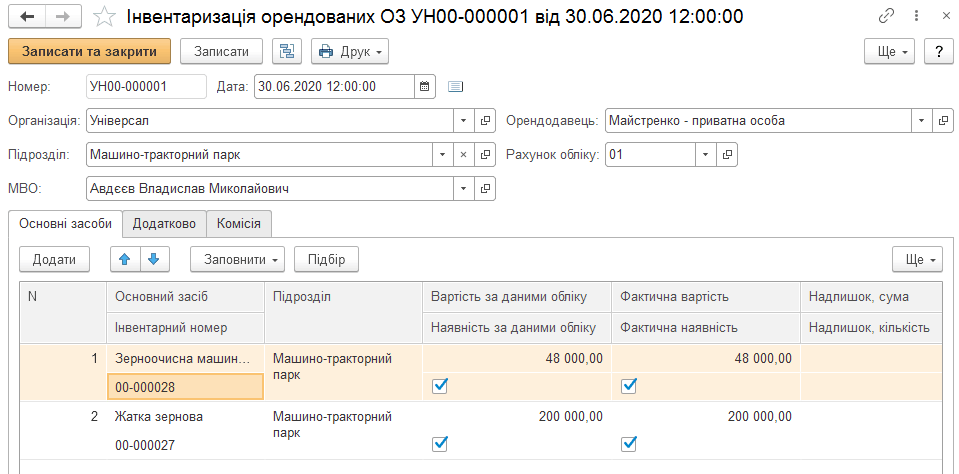The height and width of the screenshot is (474, 959).
Task: Select accounting value 48 000,00
Action: [x=517, y=359]
